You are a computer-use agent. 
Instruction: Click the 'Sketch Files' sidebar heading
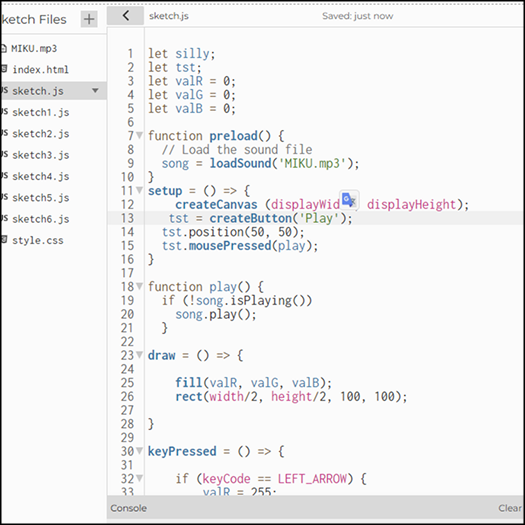(34, 19)
